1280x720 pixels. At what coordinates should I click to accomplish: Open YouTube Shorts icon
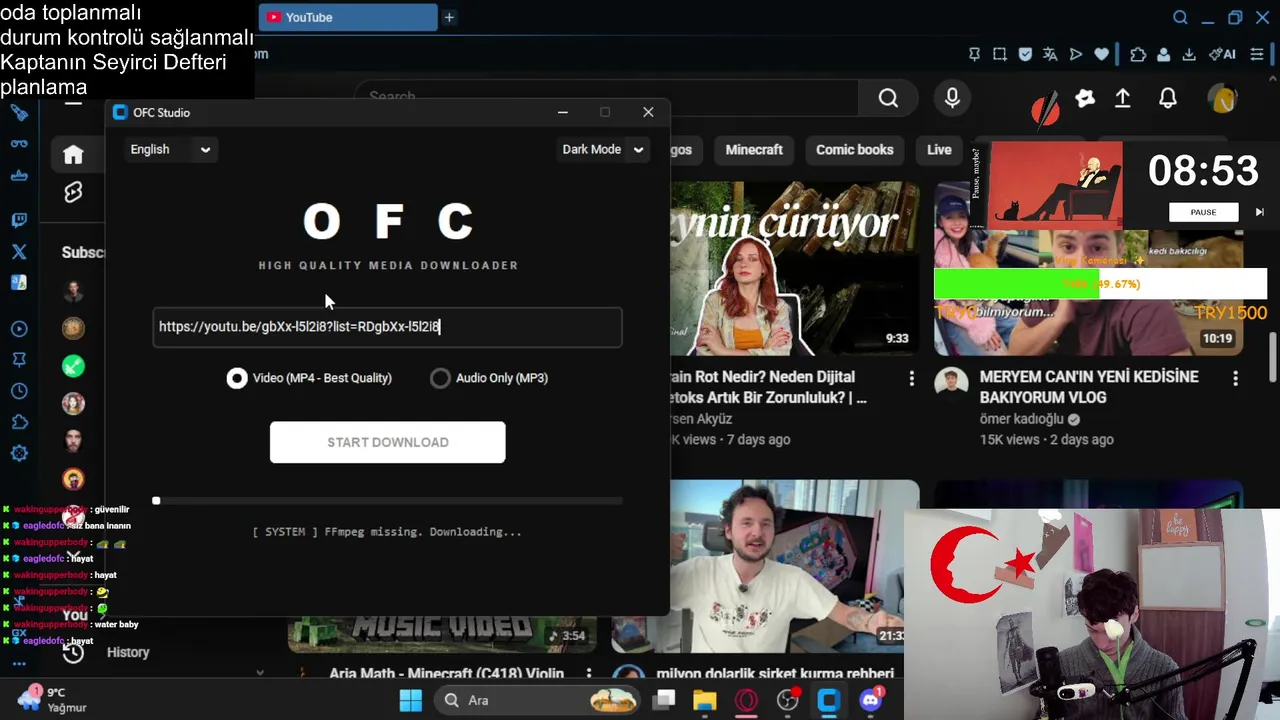73,192
